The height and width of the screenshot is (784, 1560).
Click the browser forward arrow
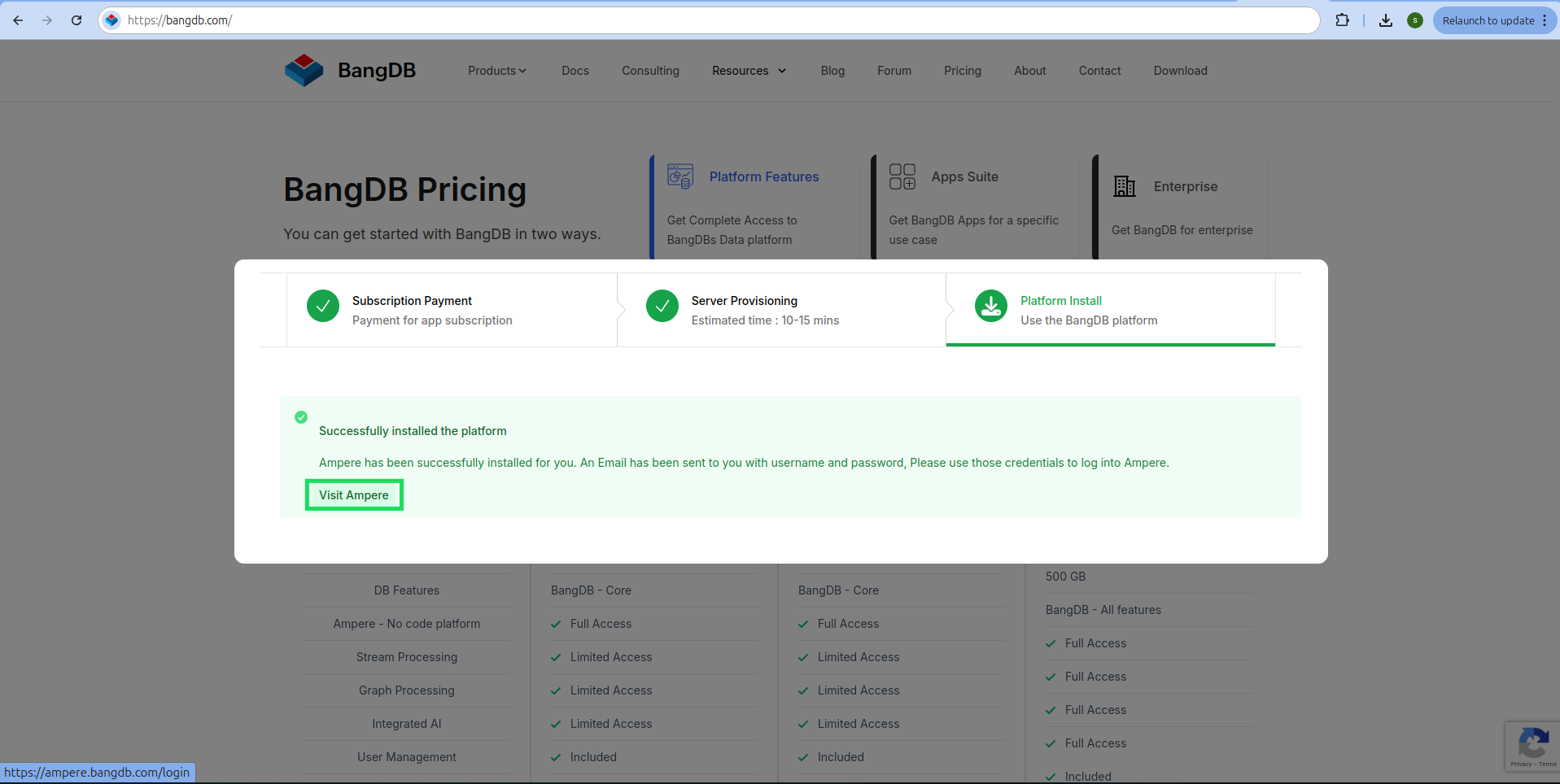click(47, 20)
